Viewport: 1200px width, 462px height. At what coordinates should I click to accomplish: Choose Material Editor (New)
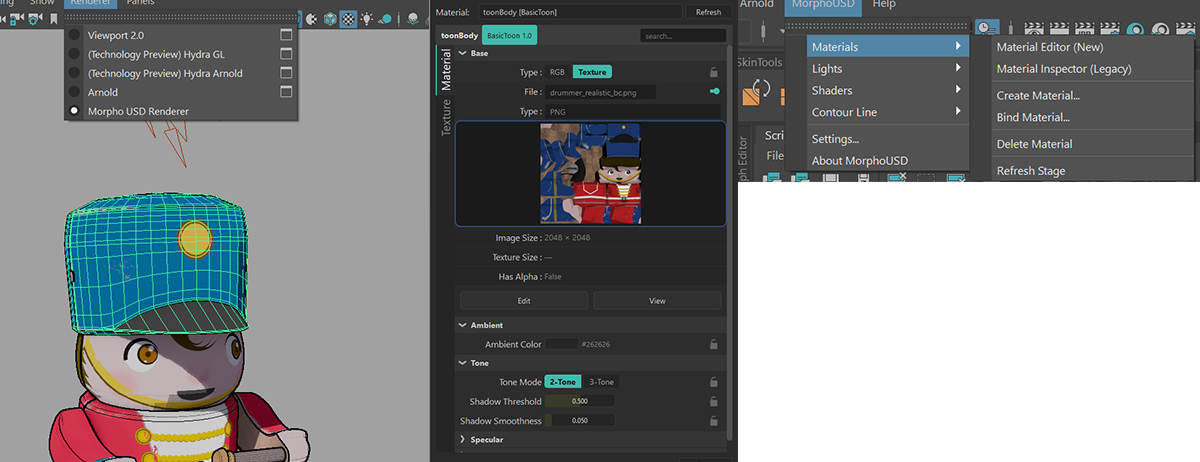[x=1050, y=47]
